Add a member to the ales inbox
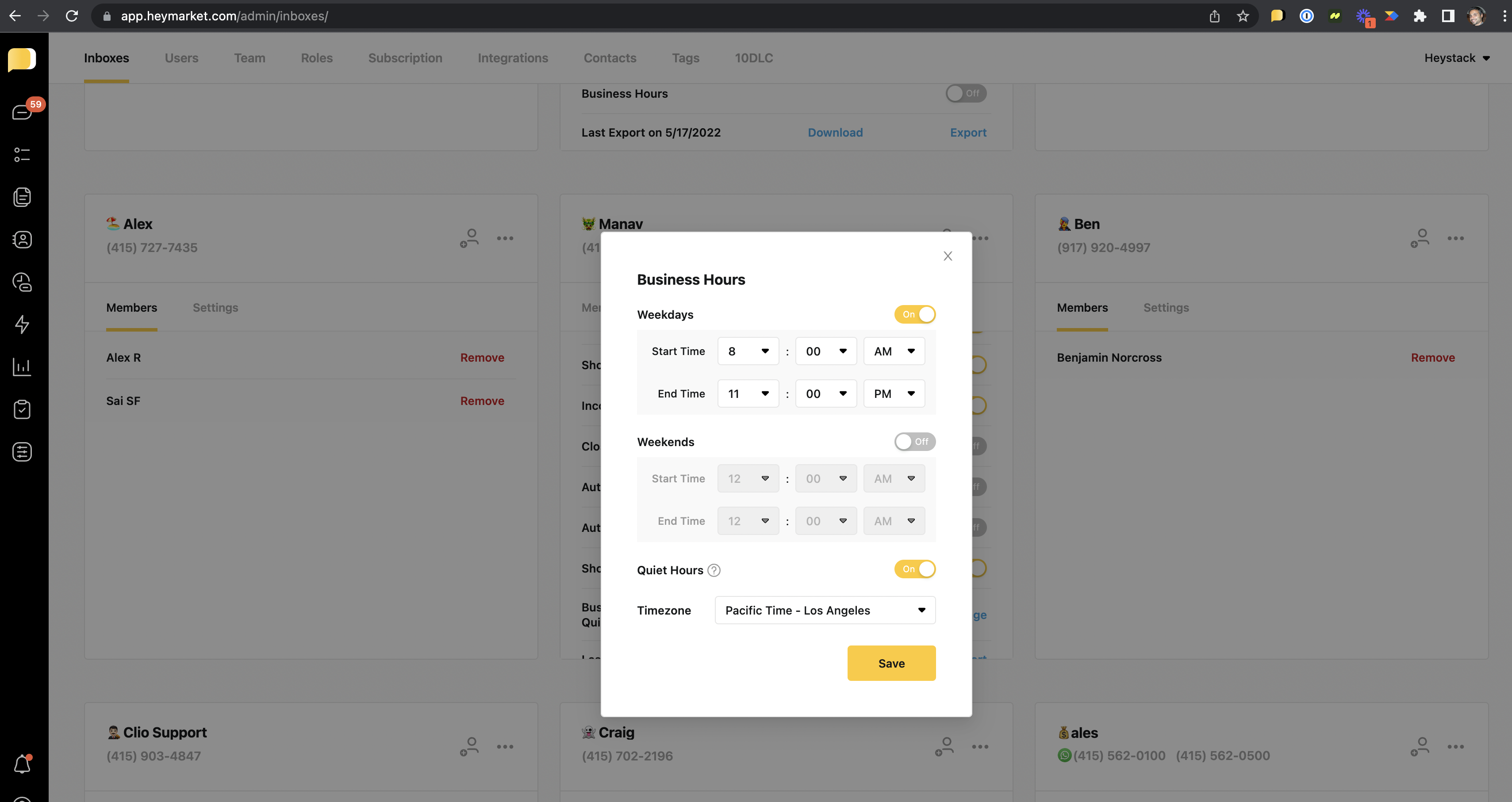 pyautogui.click(x=1420, y=747)
